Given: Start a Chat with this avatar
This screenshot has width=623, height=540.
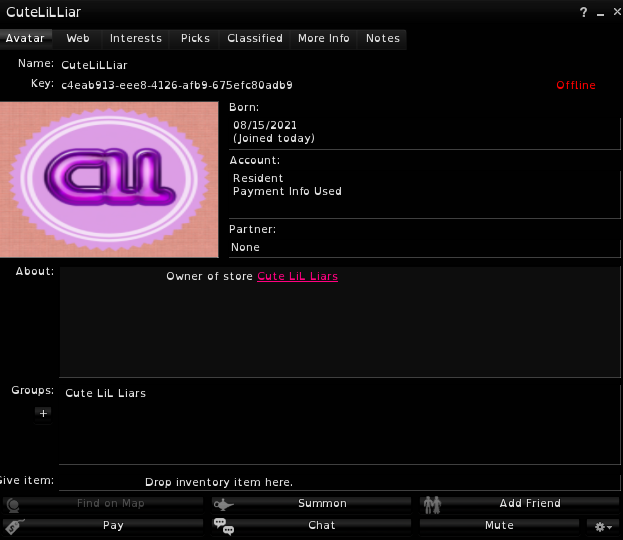Looking at the screenshot, I should coord(311,526).
